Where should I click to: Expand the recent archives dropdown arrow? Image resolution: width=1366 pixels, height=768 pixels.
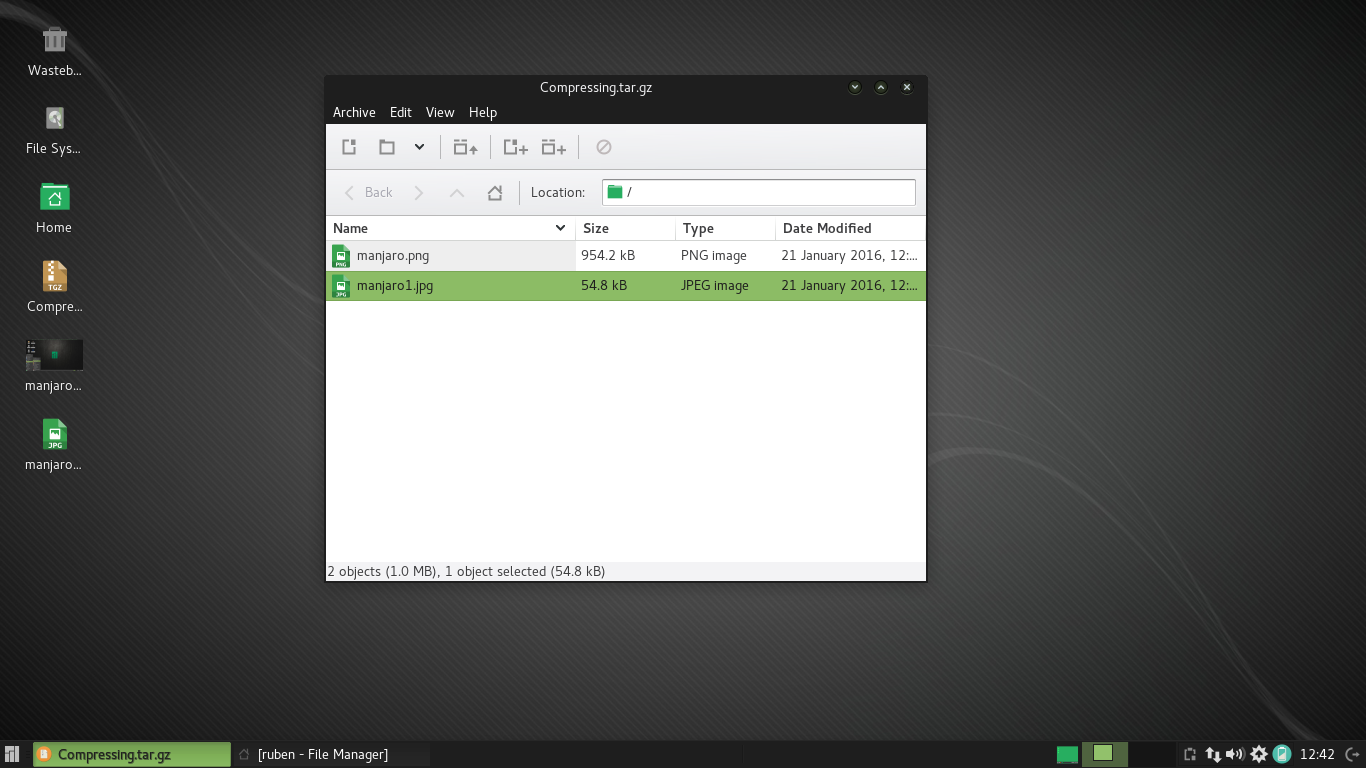pyautogui.click(x=419, y=147)
